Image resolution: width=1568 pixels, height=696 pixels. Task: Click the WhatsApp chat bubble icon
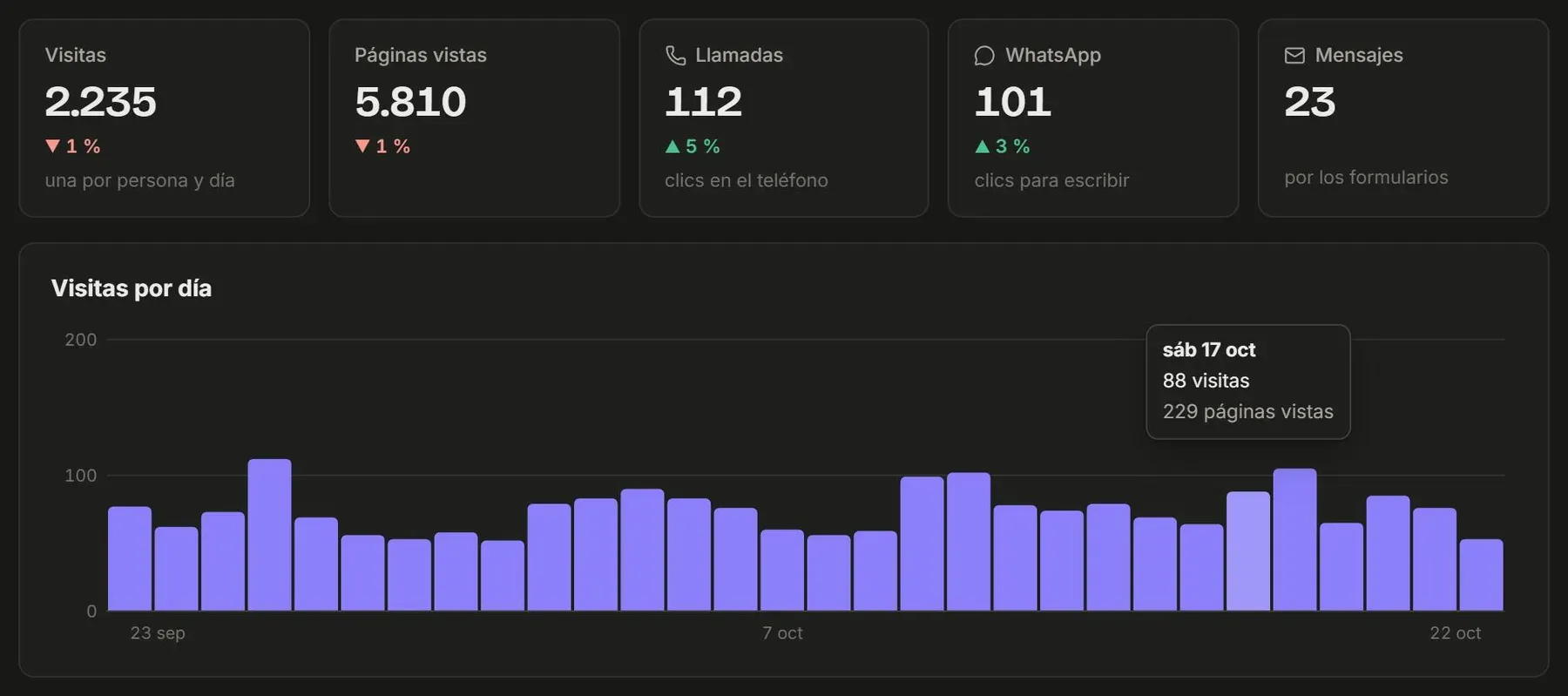(x=984, y=55)
